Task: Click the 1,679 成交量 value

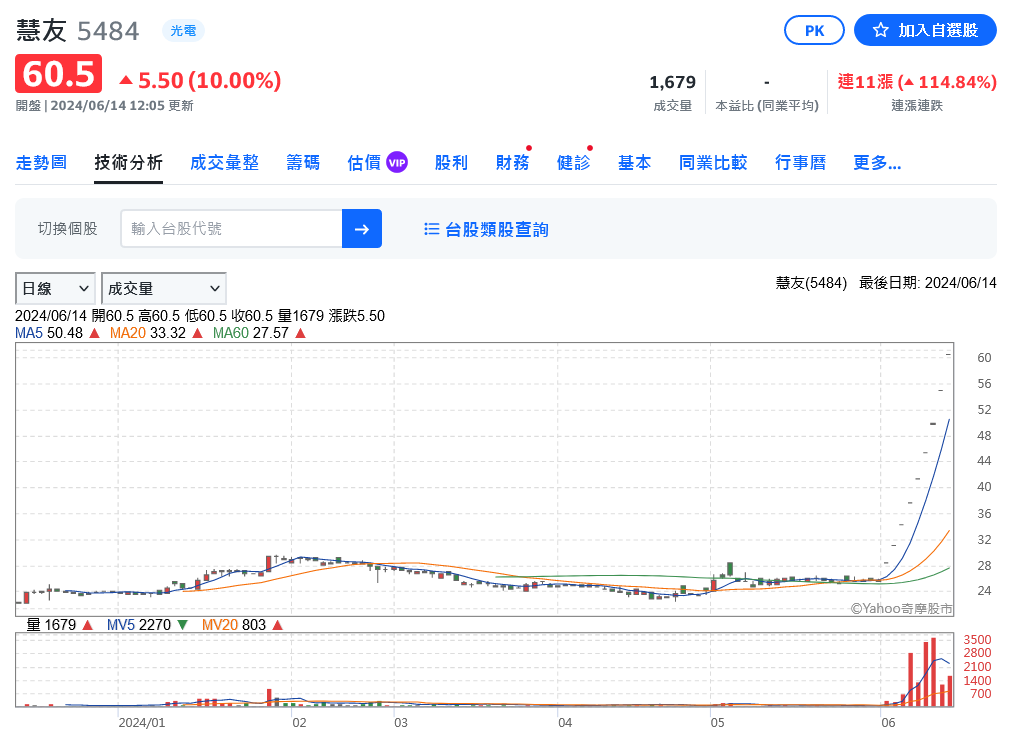Action: tap(673, 82)
